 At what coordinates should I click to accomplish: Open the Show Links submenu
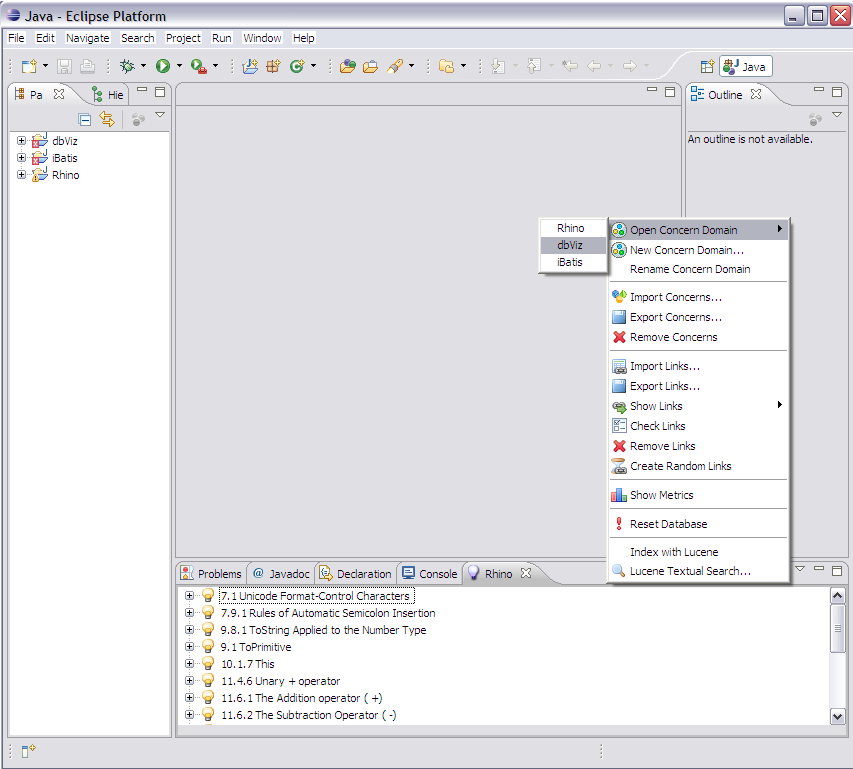(x=699, y=406)
